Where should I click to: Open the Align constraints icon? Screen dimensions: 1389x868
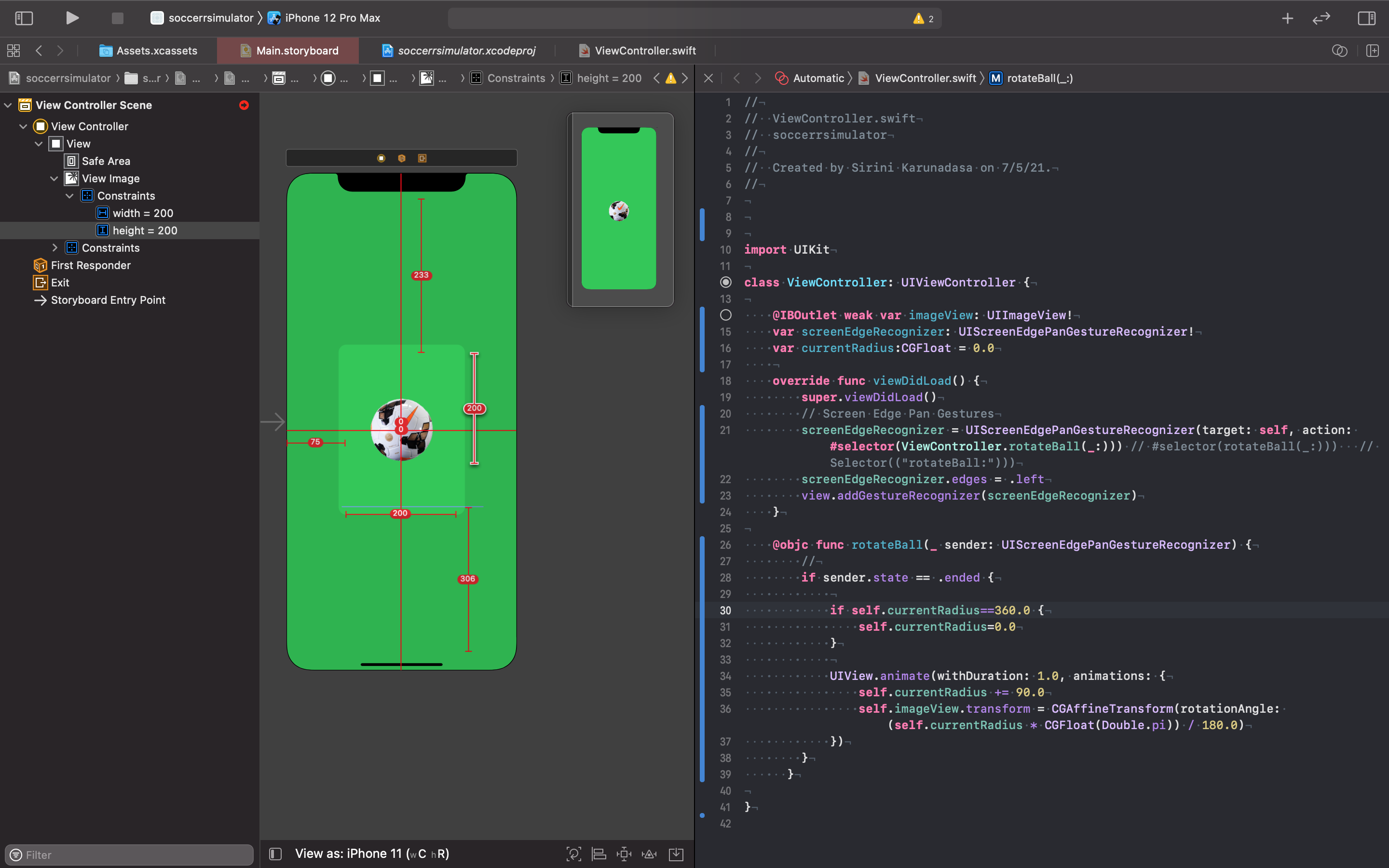(x=599, y=854)
